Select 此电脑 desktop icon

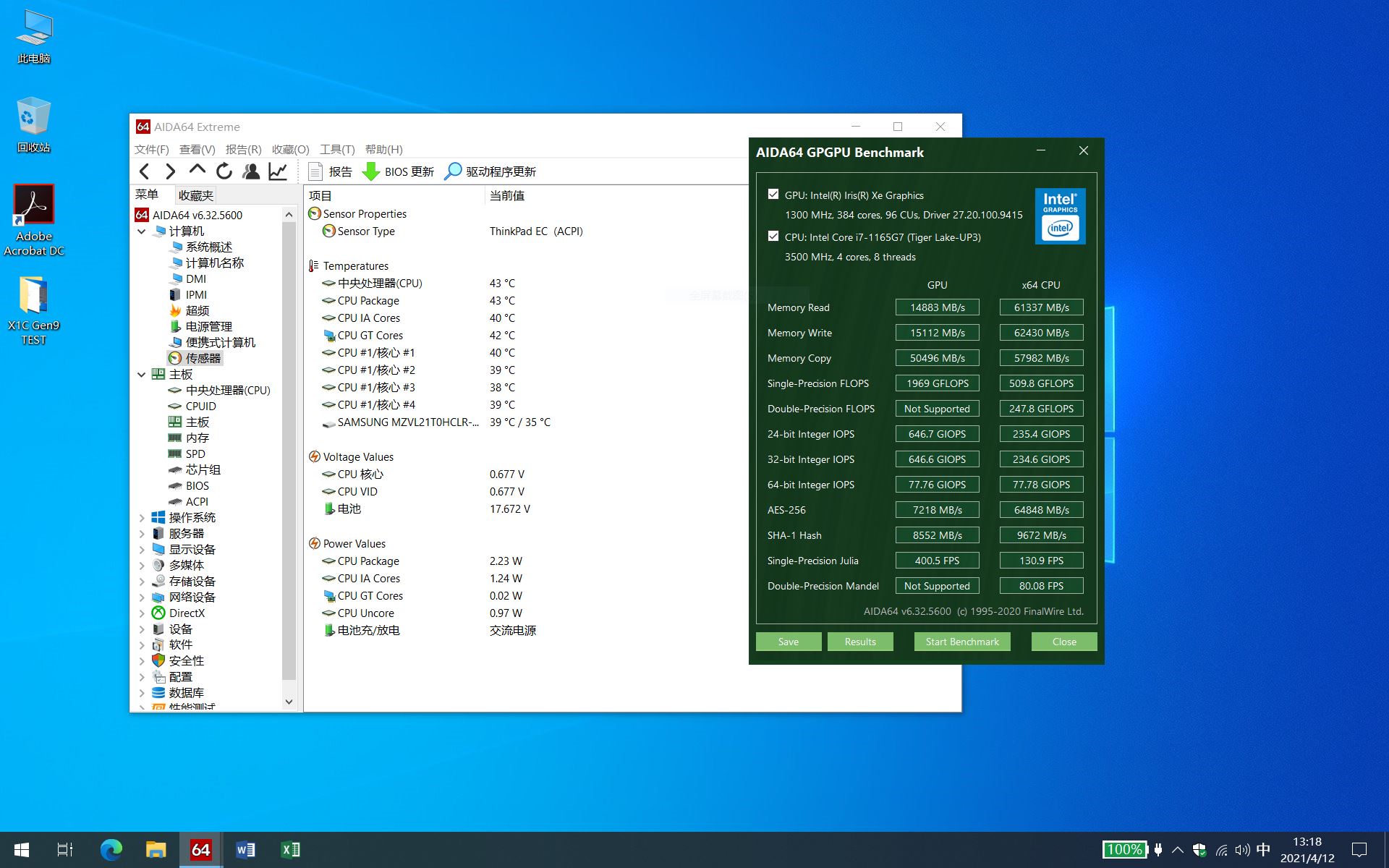tap(34, 38)
